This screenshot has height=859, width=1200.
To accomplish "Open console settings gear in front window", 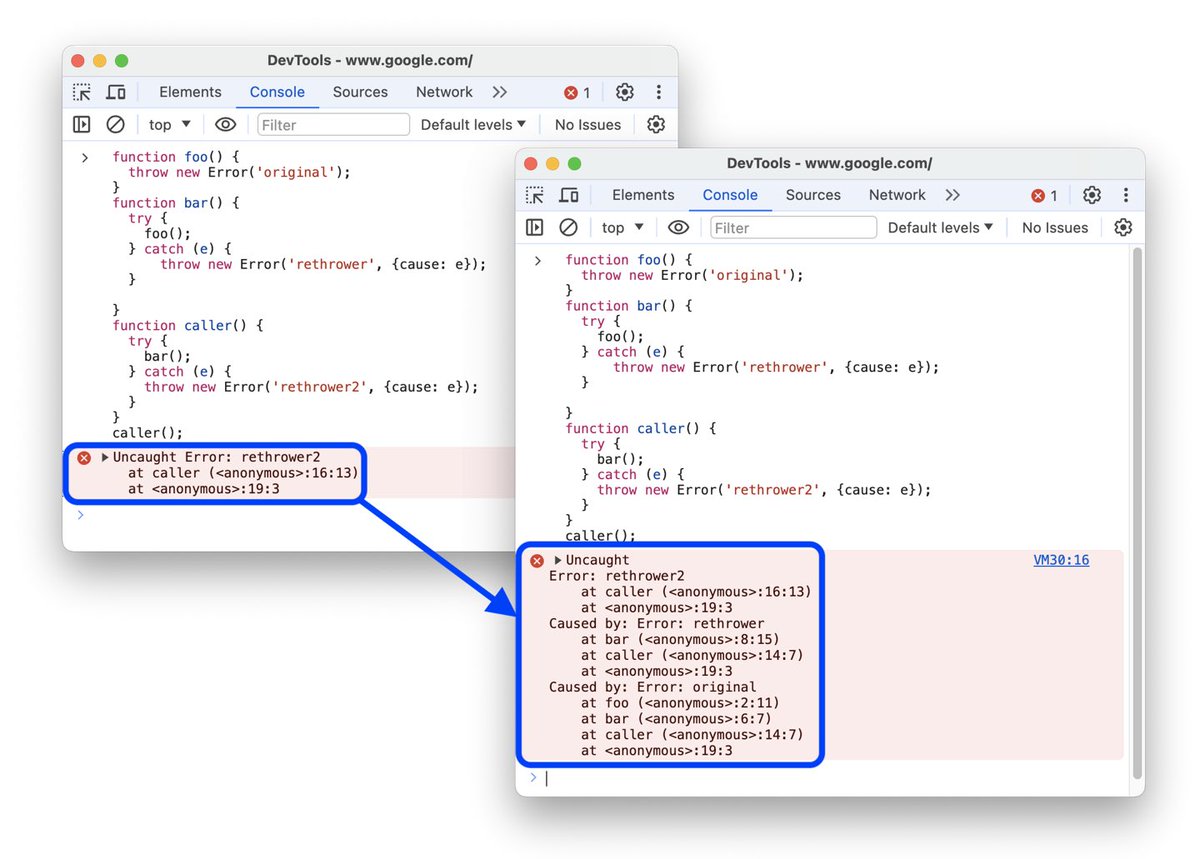I will pyautogui.click(x=1123, y=228).
